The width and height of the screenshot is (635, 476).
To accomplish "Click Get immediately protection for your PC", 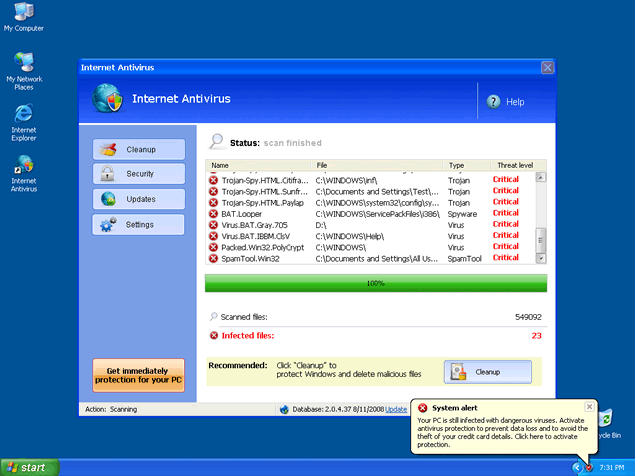I will (139, 376).
